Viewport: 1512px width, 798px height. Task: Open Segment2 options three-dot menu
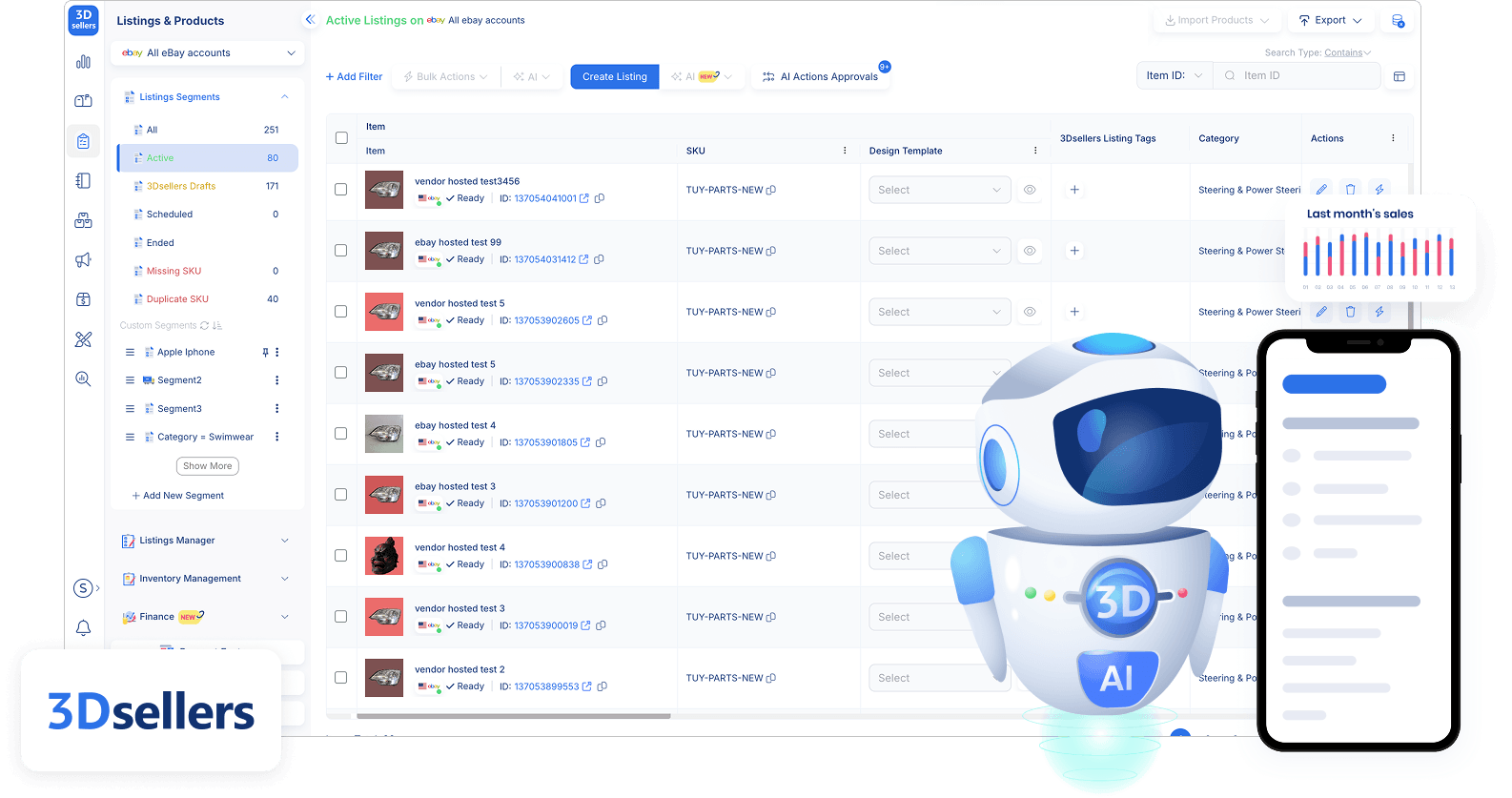[x=277, y=380]
